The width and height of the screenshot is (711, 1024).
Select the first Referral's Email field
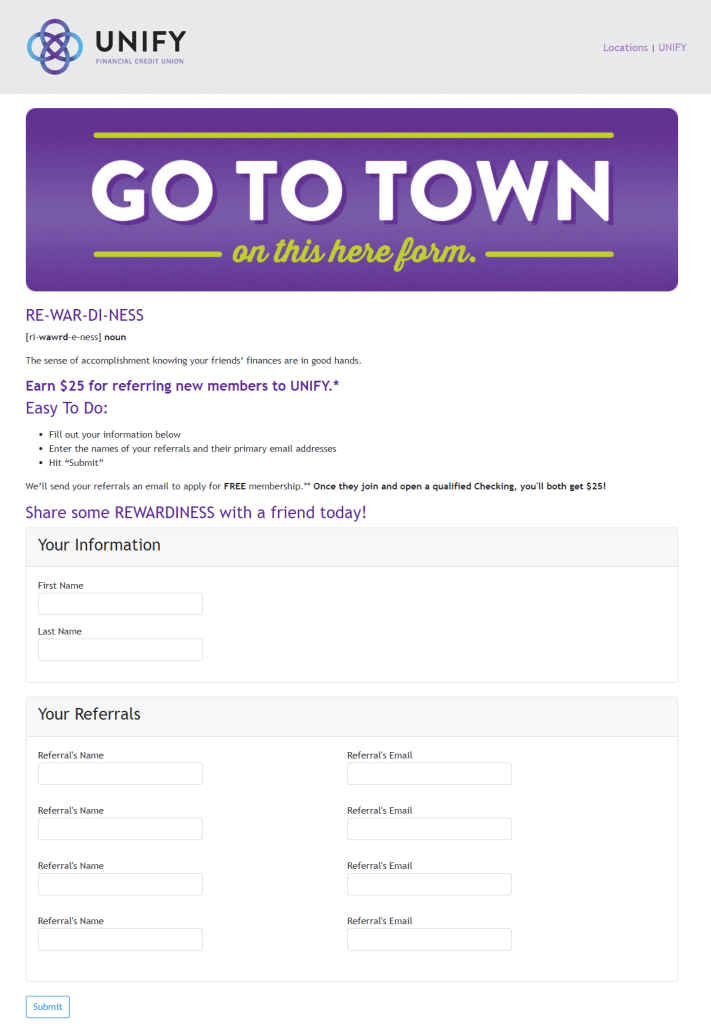428,773
